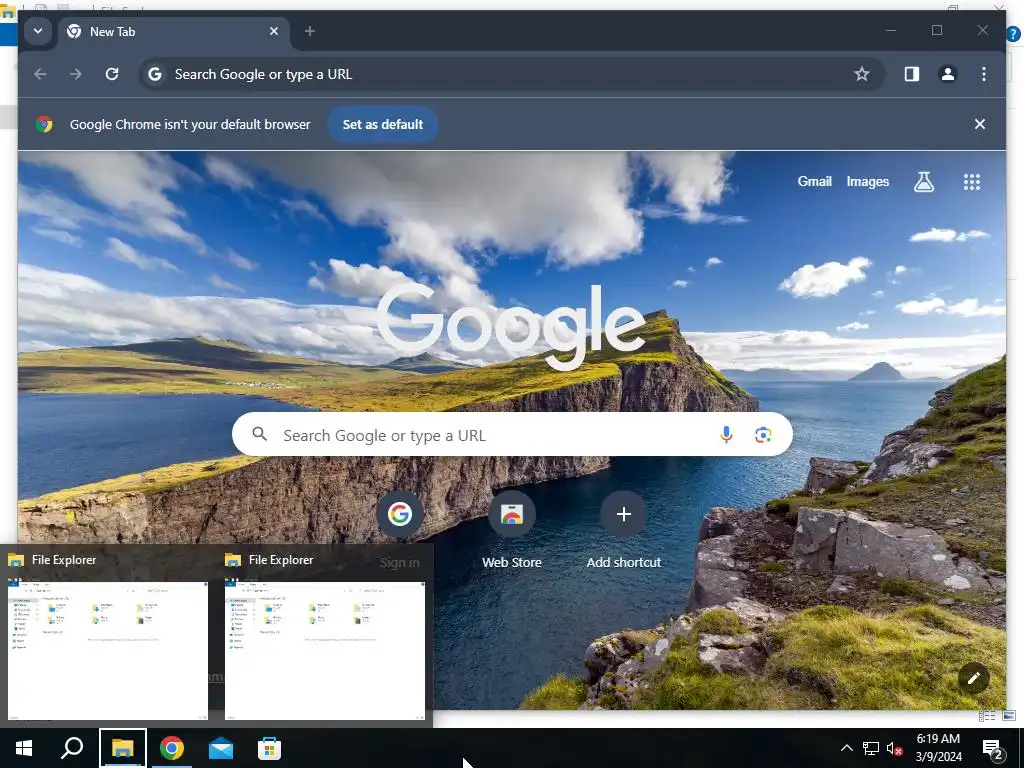Close the New Tab tab
This screenshot has height=768, width=1024.
click(274, 31)
